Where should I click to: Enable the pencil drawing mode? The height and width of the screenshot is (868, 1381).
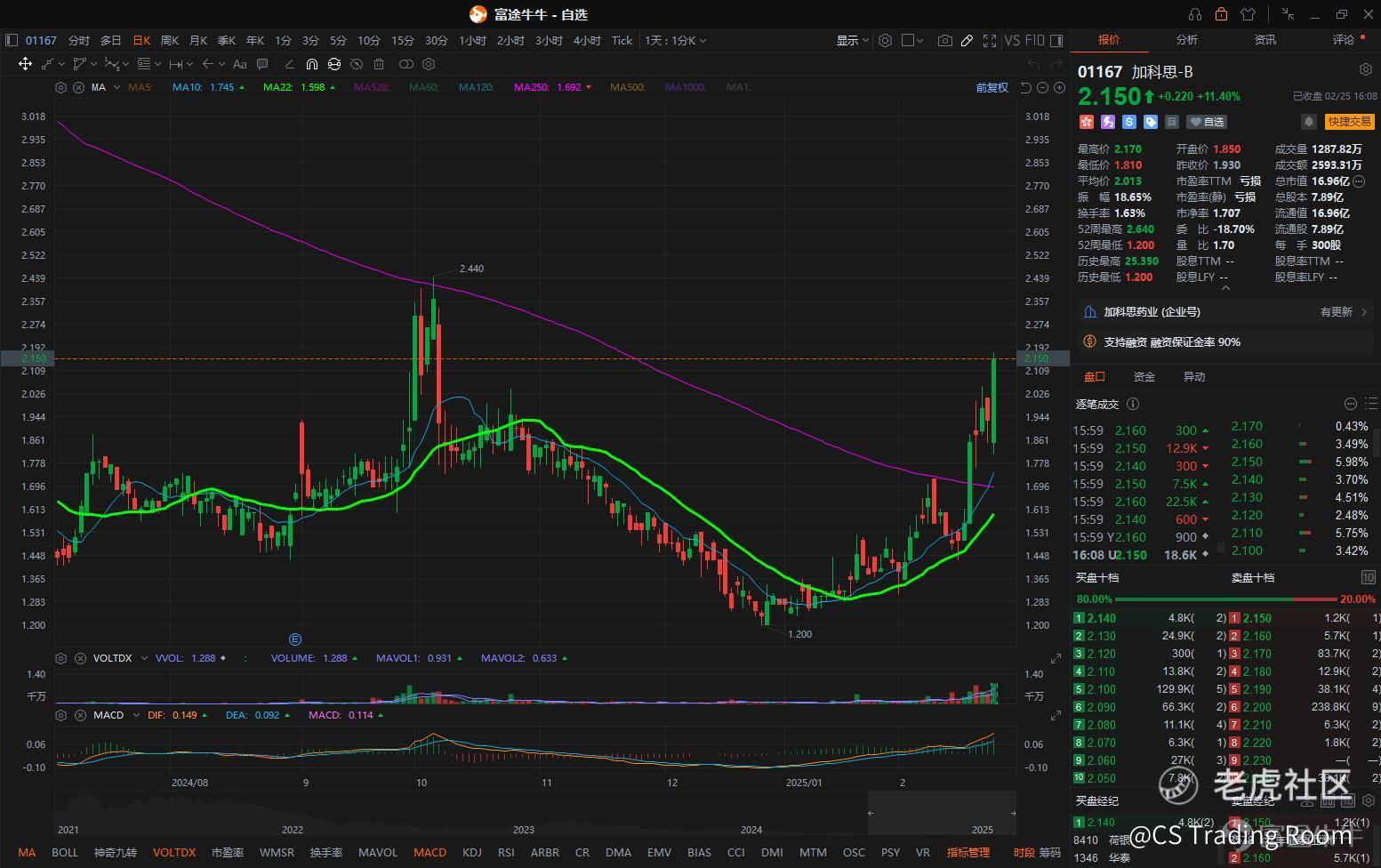tap(967, 40)
